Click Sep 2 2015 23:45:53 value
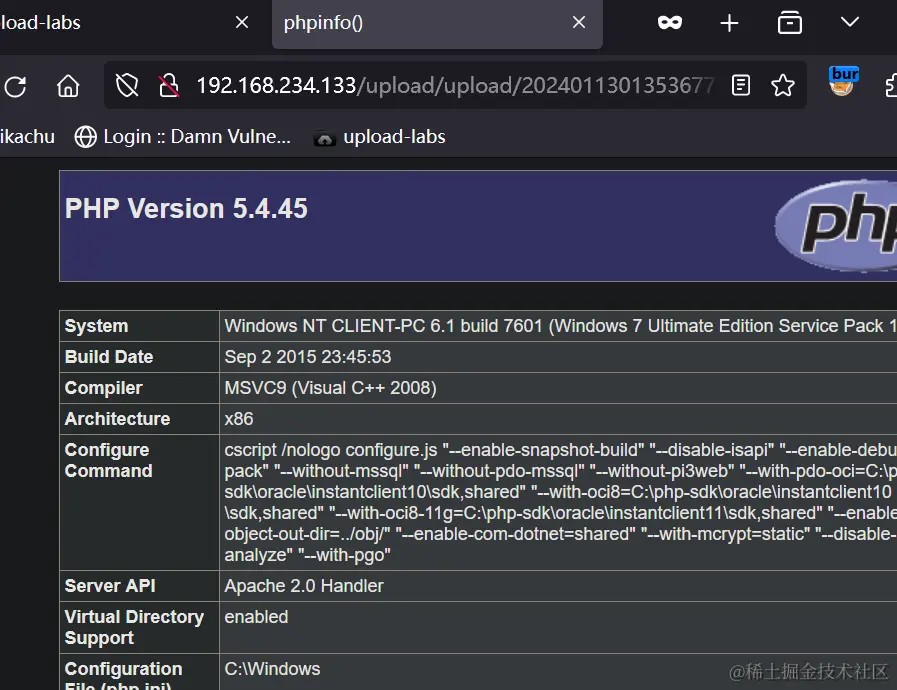This screenshot has height=690, width=897. pos(308,357)
